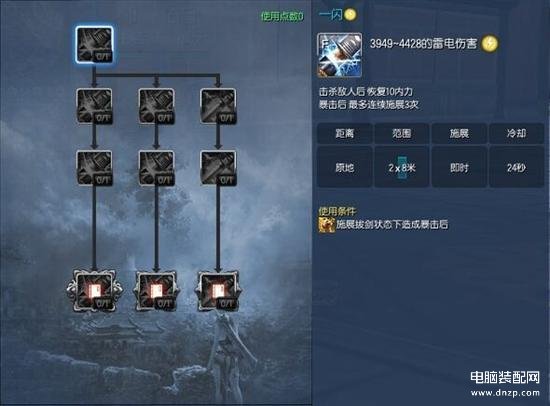The height and width of the screenshot is (406, 550).
Task: Click the 使用点数0 points label
Action: pyautogui.click(x=282, y=16)
